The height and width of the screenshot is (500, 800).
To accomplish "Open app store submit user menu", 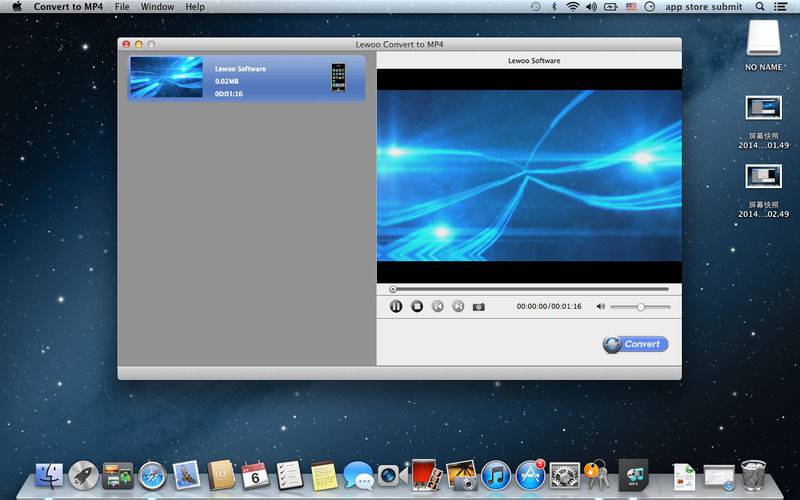I will pos(704,7).
